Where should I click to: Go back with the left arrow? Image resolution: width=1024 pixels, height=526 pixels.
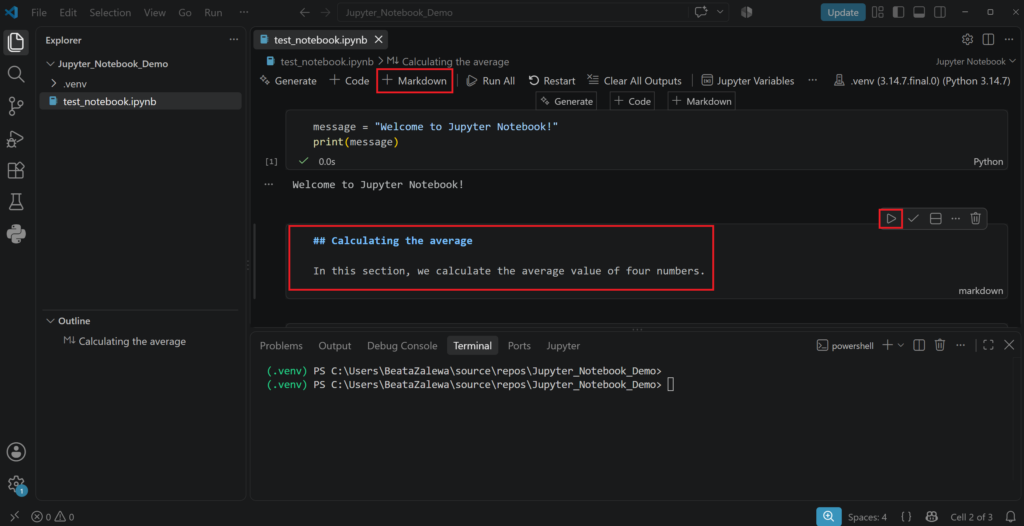tap(305, 12)
